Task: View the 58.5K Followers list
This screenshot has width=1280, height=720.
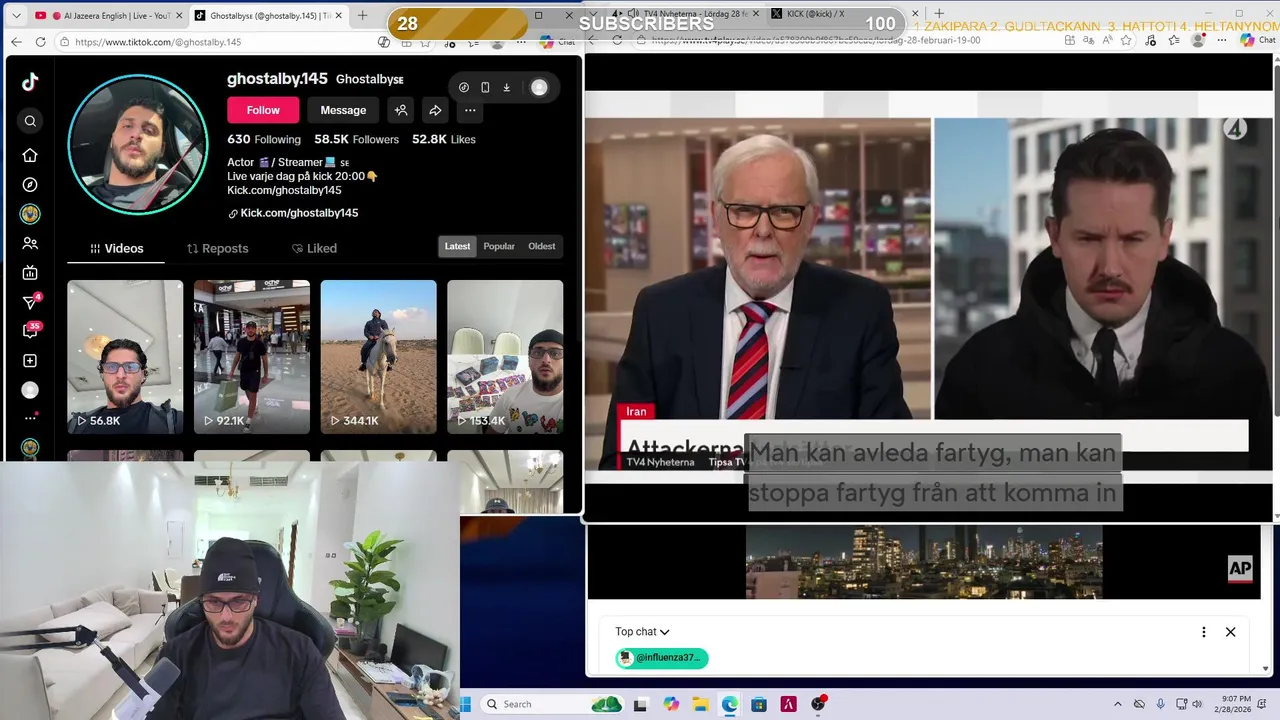Action: click(x=356, y=139)
